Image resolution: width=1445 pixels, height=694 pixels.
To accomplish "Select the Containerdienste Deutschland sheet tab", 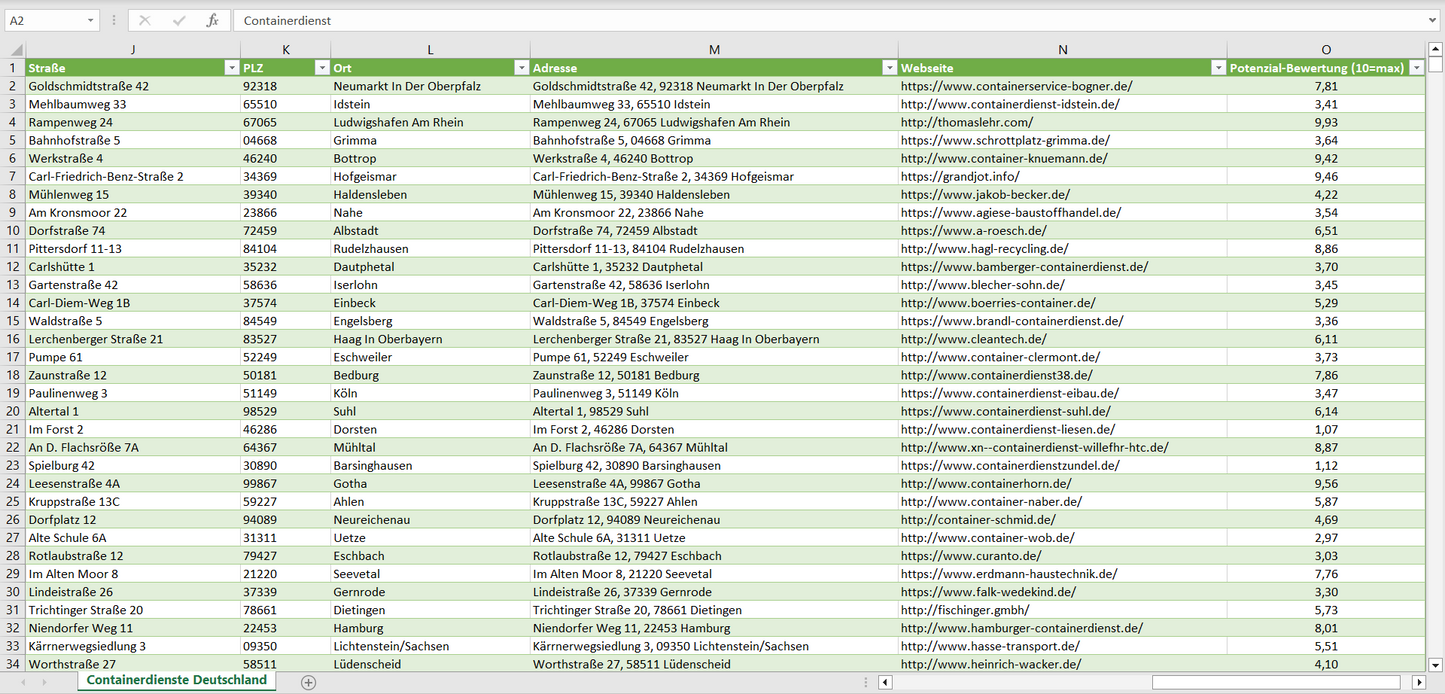I will [177, 680].
